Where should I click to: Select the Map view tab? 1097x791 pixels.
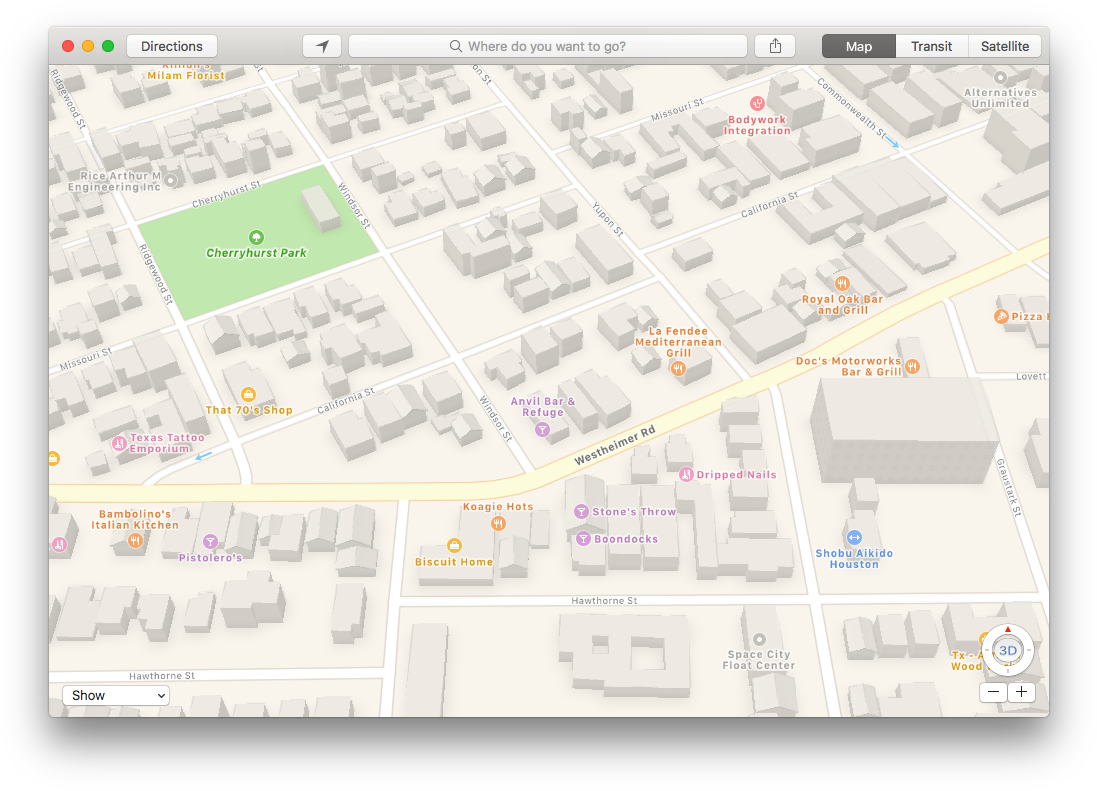coord(857,45)
